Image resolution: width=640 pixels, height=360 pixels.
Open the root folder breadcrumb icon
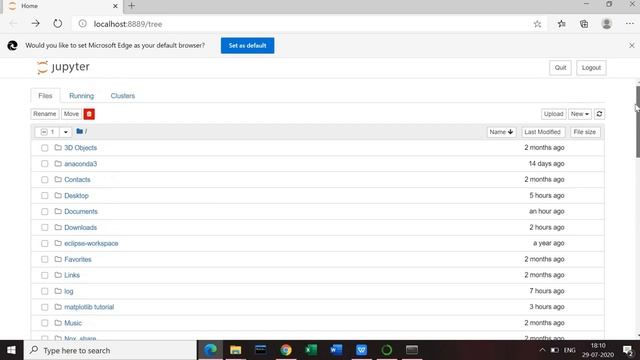tap(80, 131)
